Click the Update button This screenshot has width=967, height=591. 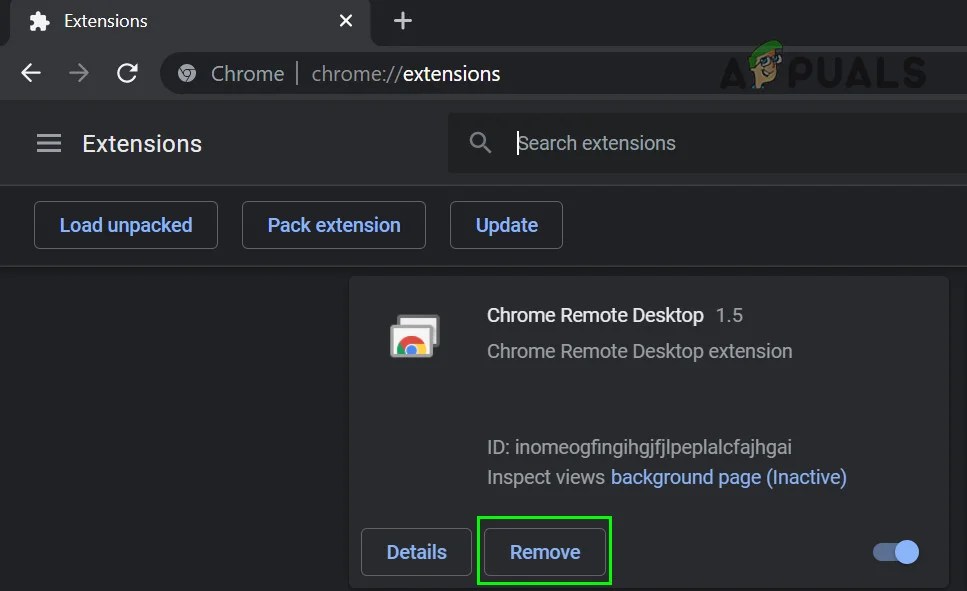[x=506, y=225]
